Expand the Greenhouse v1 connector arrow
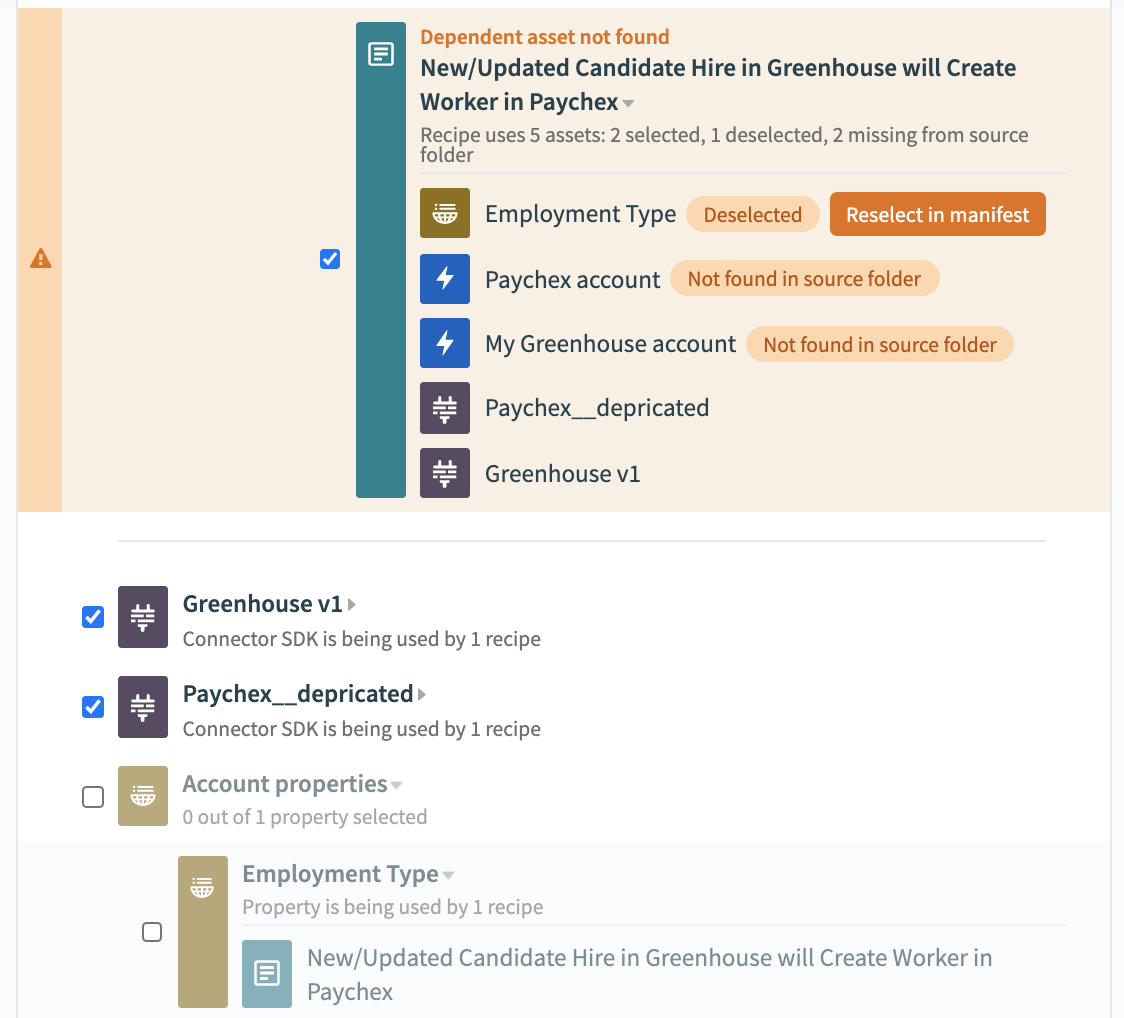The width and height of the screenshot is (1124, 1018). 352,605
